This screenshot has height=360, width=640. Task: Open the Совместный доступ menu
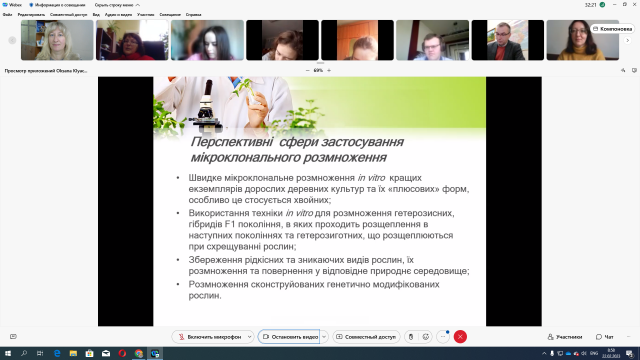point(69,15)
